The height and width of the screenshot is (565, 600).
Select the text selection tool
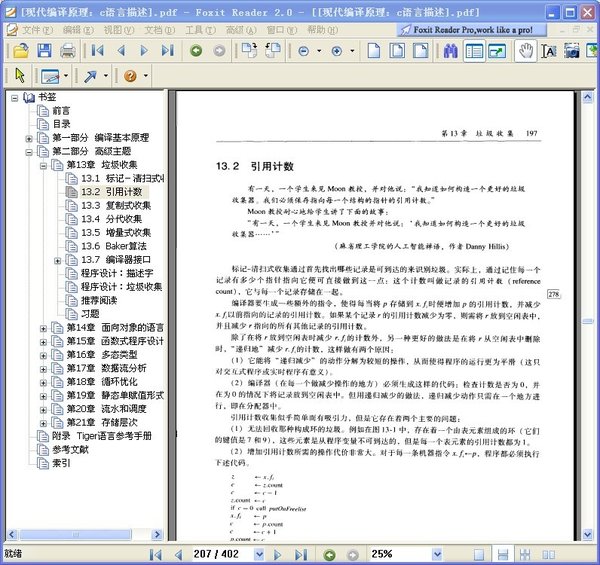[x=549, y=51]
